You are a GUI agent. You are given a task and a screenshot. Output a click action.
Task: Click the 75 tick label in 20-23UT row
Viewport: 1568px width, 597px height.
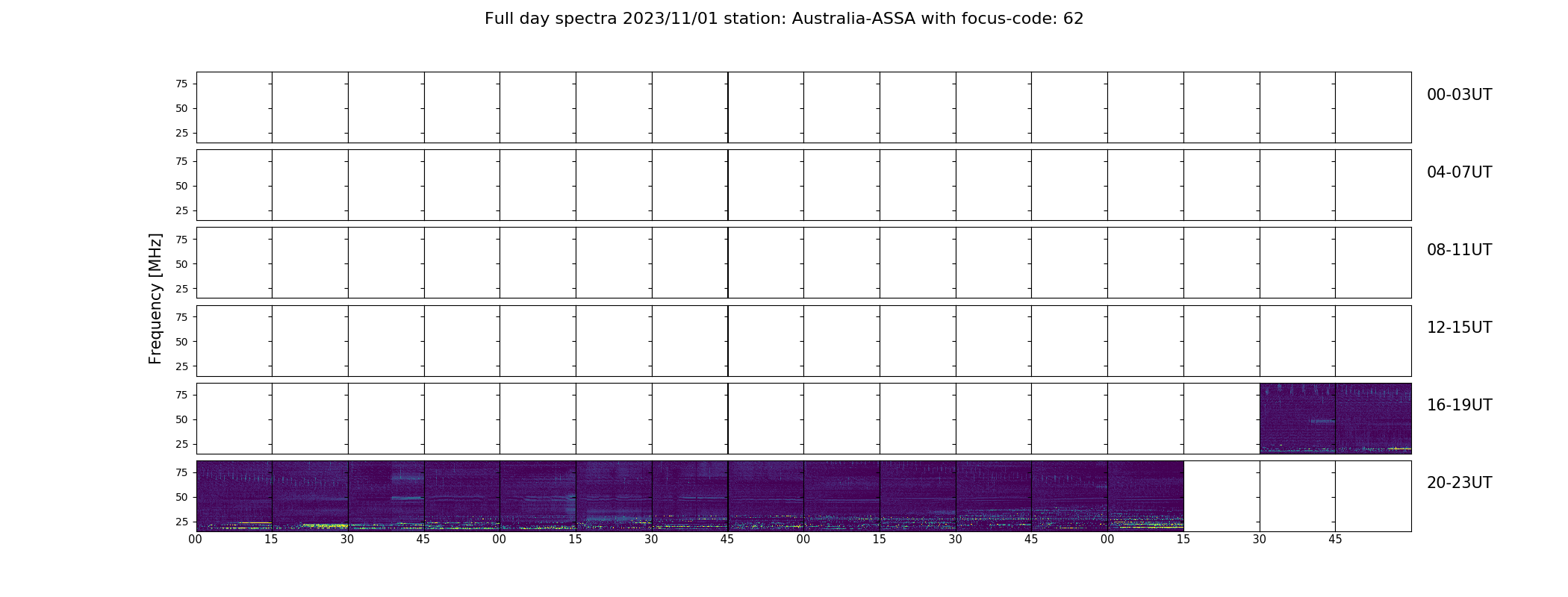pyautogui.click(x=181, y=472)
